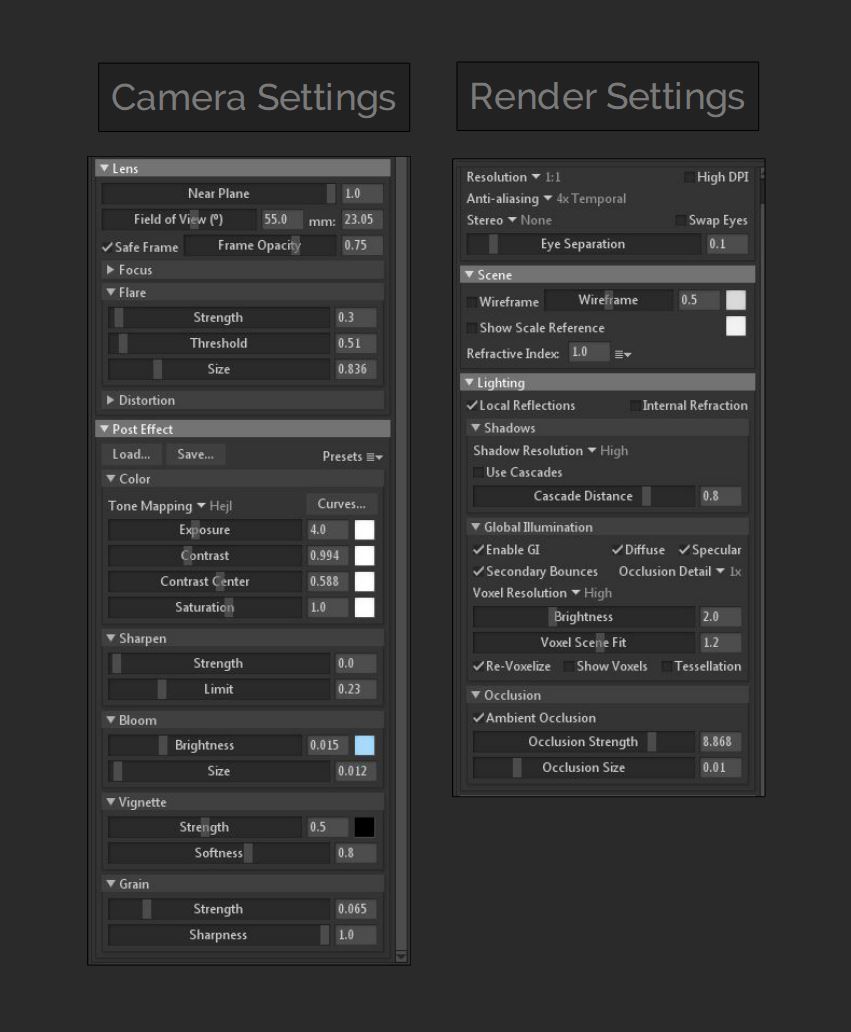Expand the Focus section

(x=111, y=270)
